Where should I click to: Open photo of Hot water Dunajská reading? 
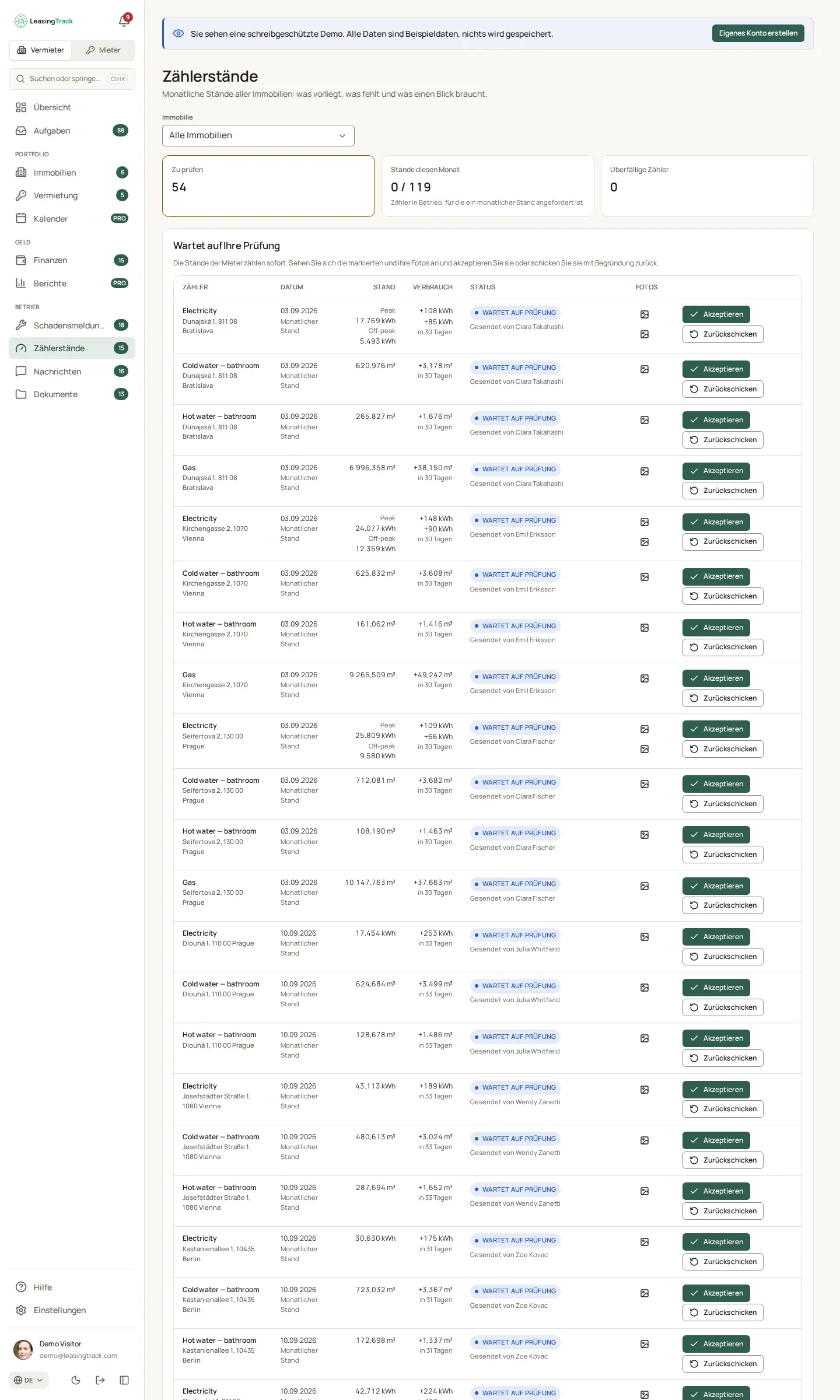tap(645, 420)
